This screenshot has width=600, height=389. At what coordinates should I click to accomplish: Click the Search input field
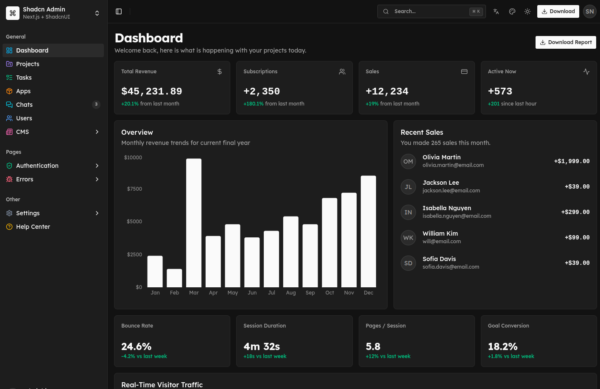pyautogui.click(x=431, y=11)
